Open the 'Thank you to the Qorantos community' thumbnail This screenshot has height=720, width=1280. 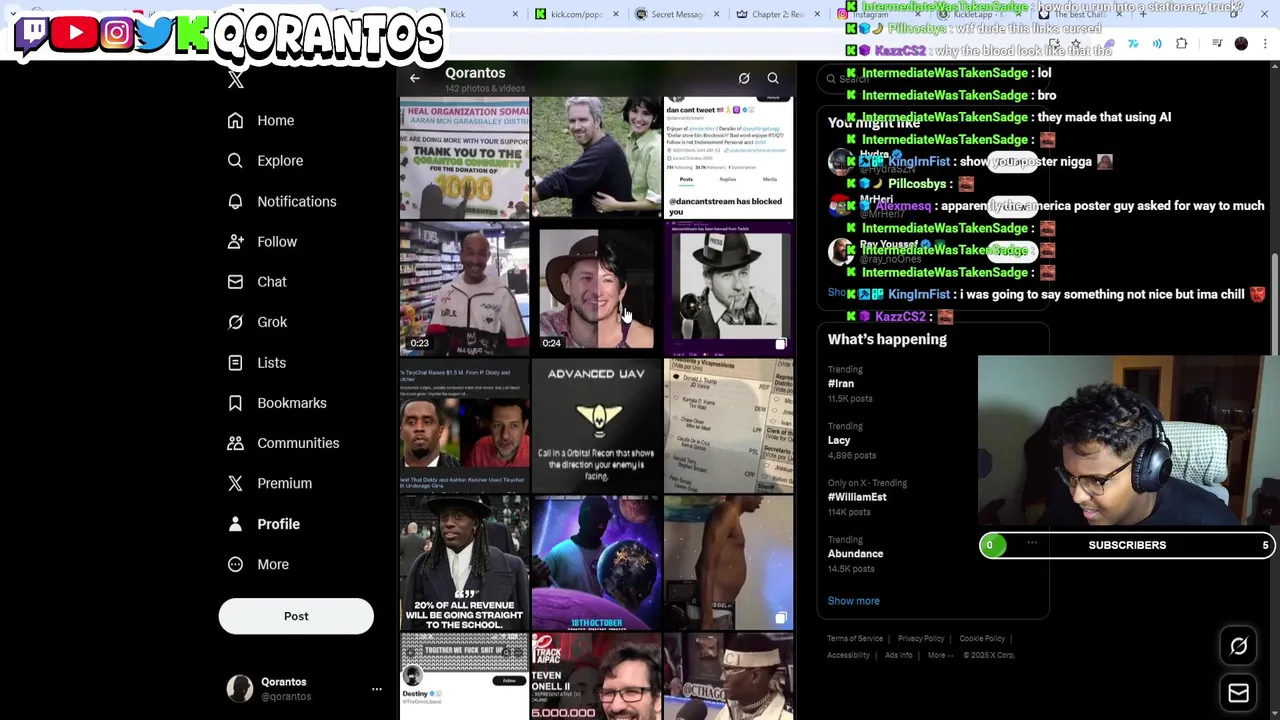tap(465, 158)
